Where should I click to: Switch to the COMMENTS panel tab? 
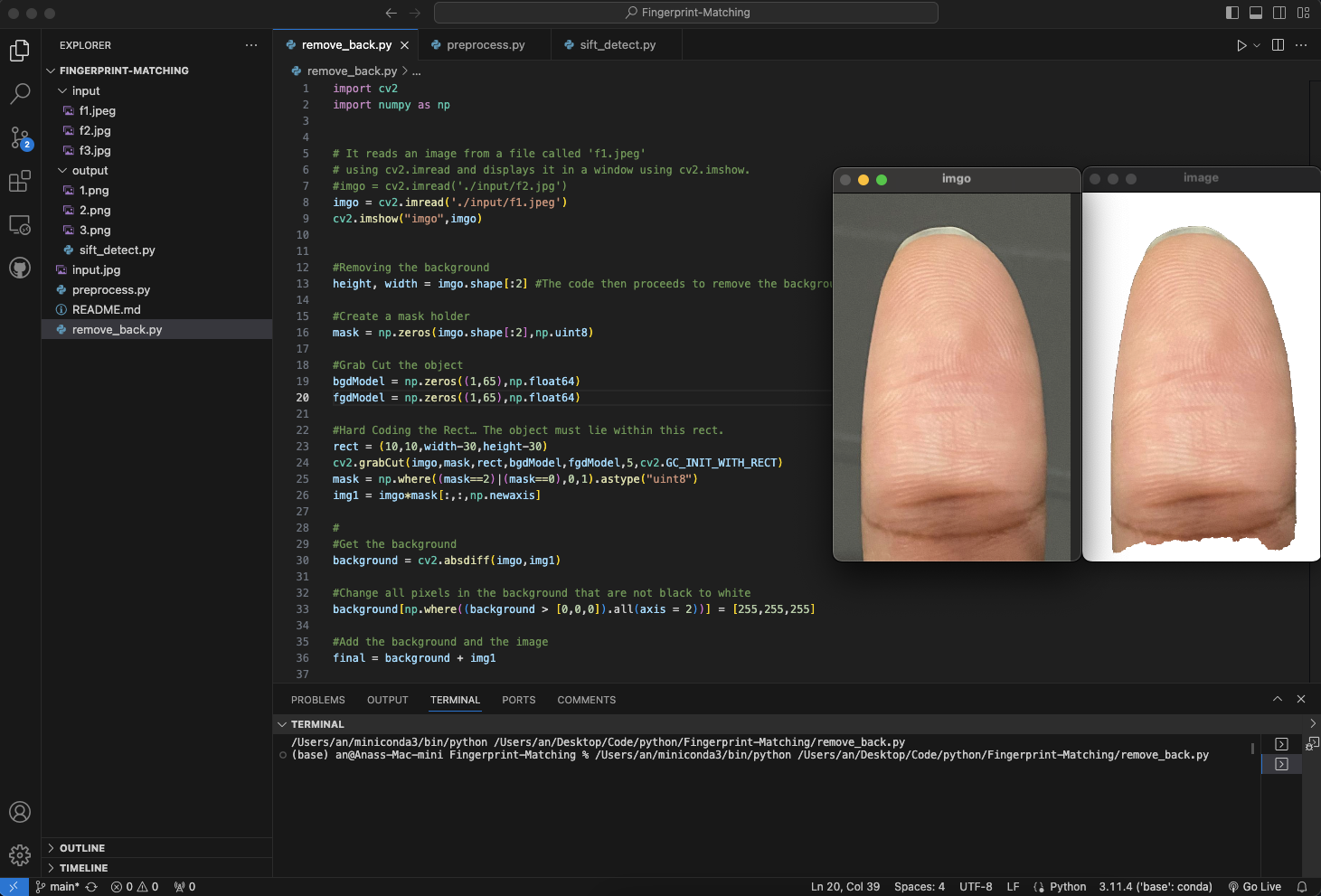[x=587, y=700]
